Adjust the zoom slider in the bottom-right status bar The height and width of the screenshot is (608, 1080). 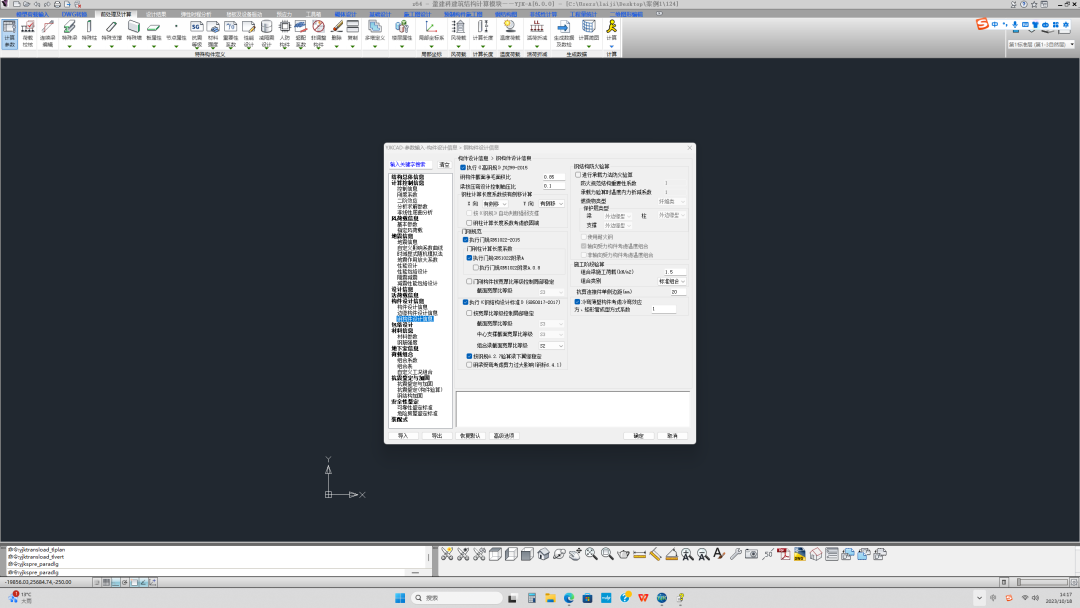pos(1042,583)
